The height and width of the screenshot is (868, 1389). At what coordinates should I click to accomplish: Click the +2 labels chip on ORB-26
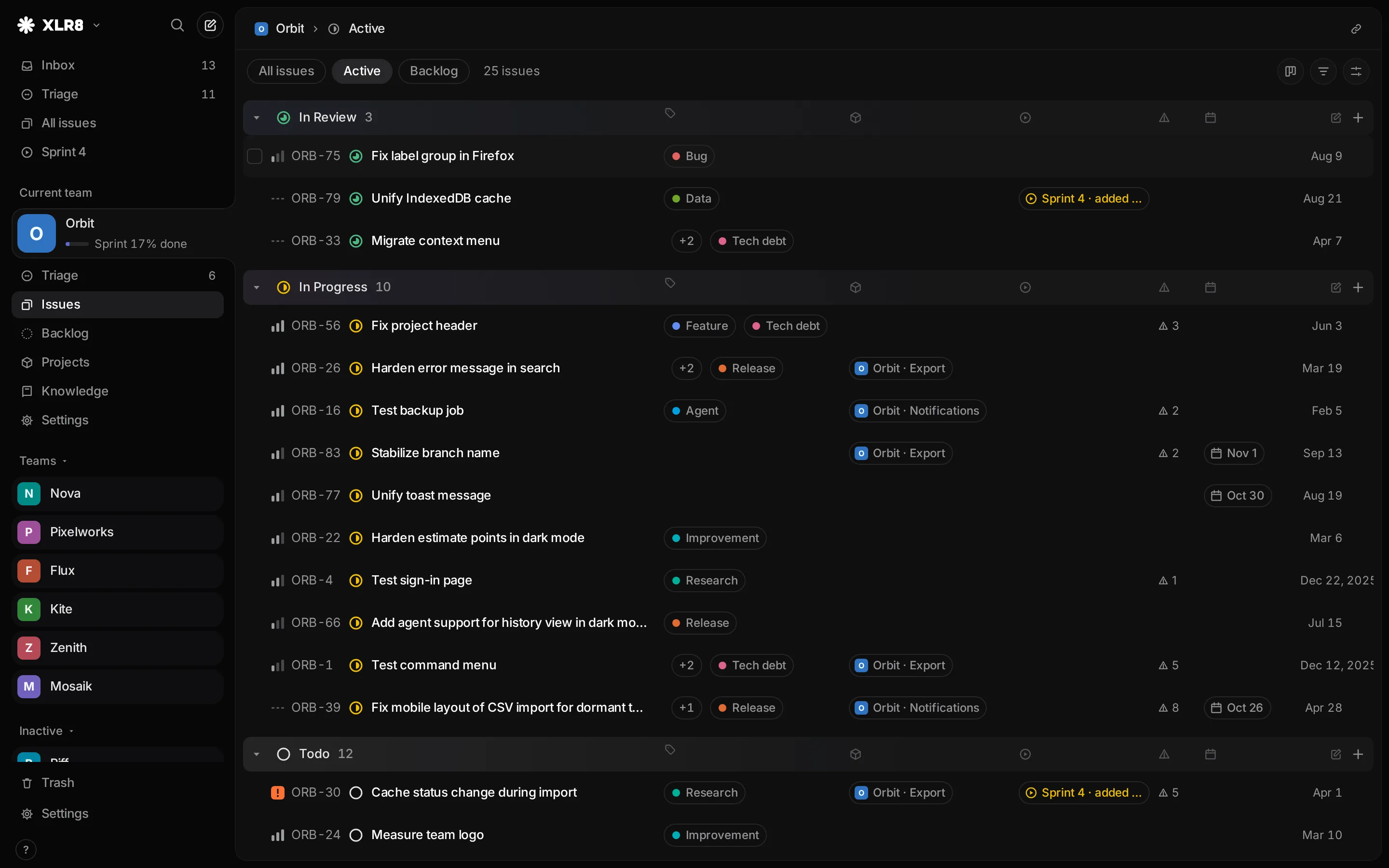(686, 368)
